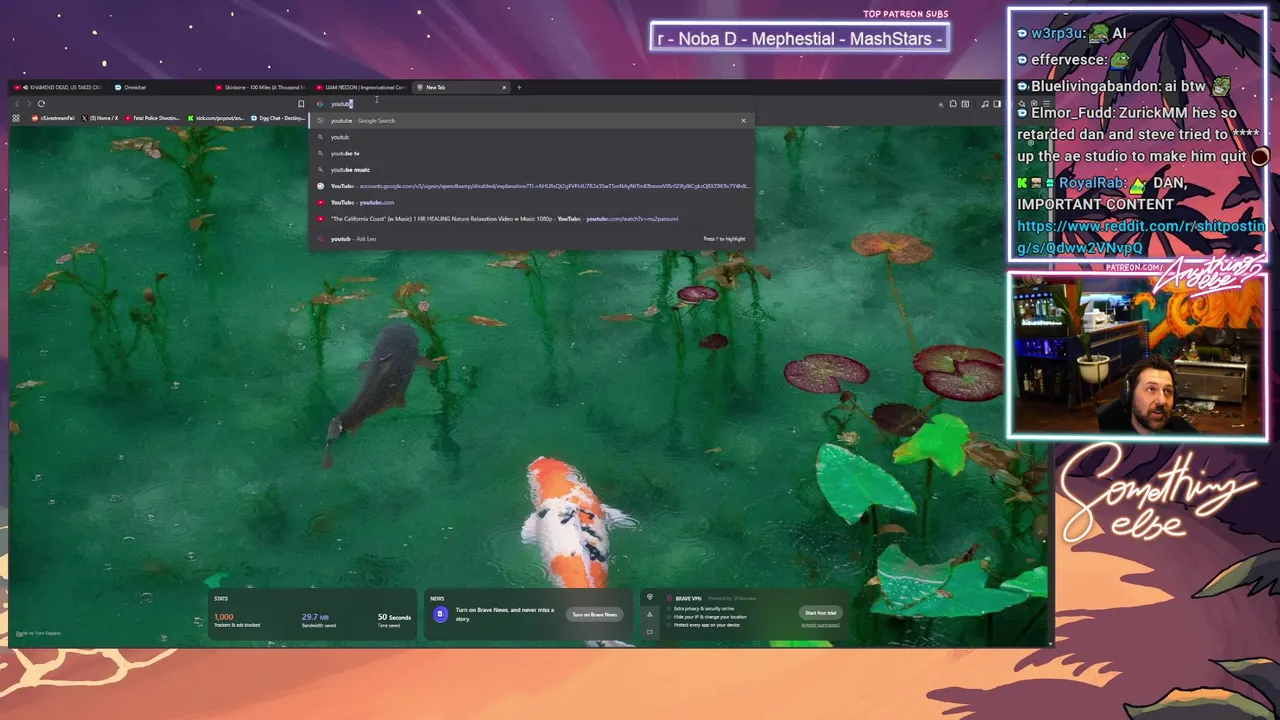Click the '29.7 MB Bandwidth saved' stat

321,620
